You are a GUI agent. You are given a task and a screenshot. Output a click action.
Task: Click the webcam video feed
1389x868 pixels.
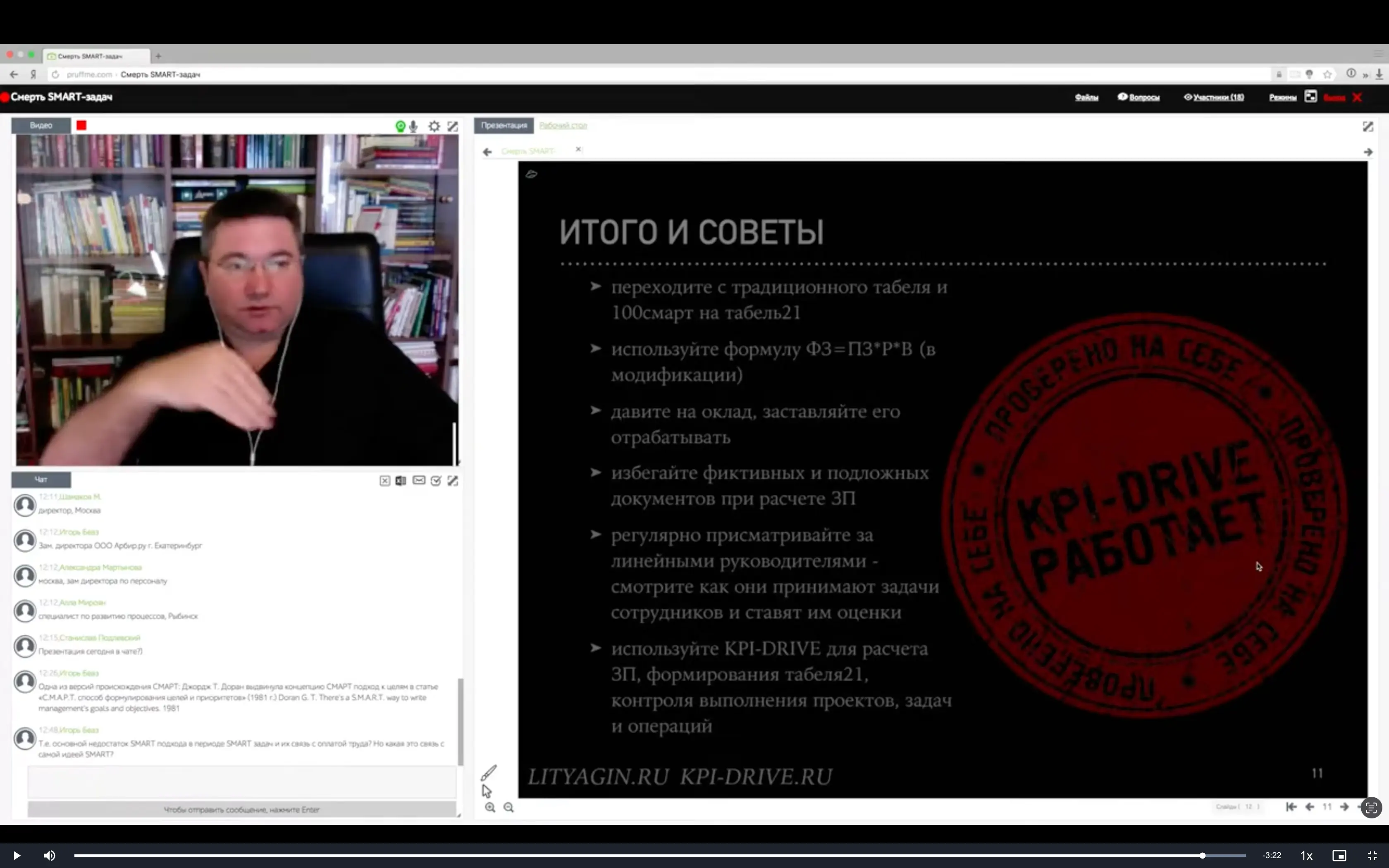pos(237,300)
